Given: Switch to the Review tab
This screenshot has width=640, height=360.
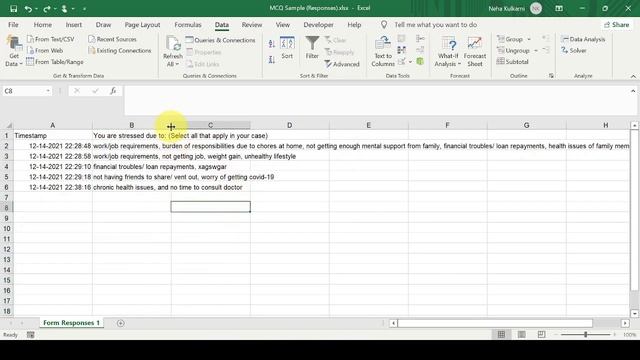Looking at the screenshot, I should pyautogui.click(x=252, y=25).
